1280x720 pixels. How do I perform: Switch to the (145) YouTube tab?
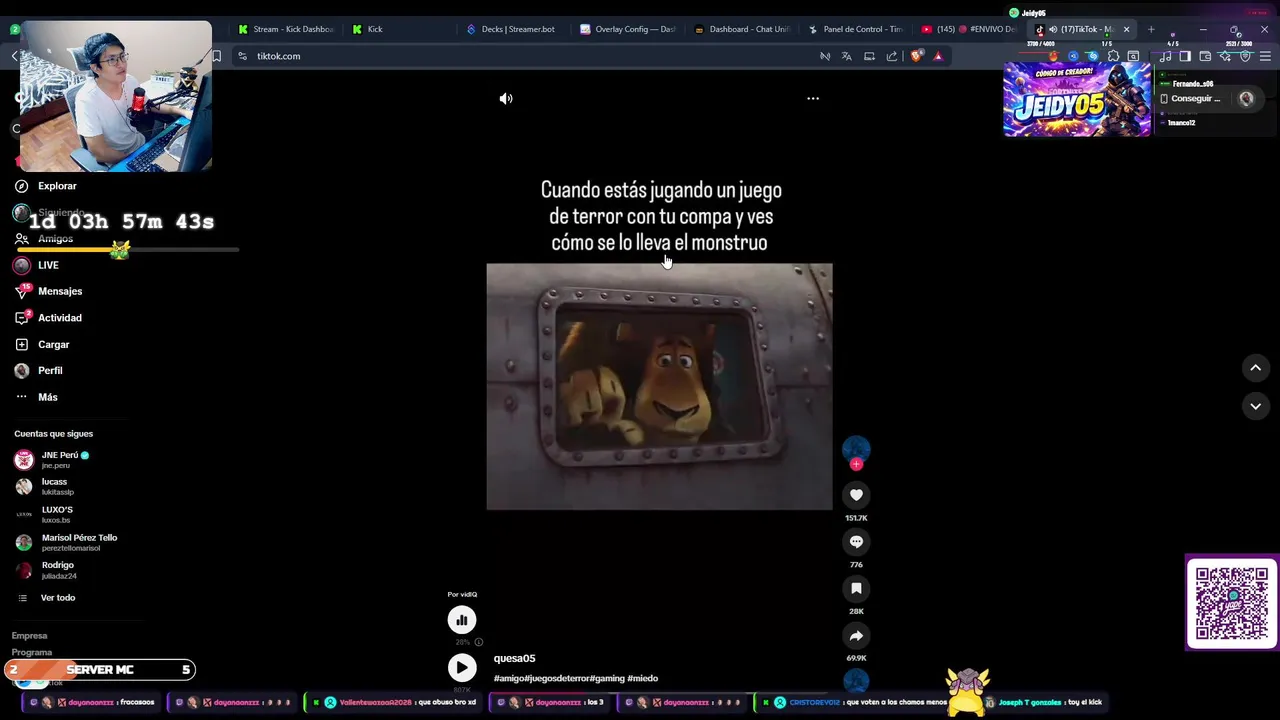click(969, 29)
